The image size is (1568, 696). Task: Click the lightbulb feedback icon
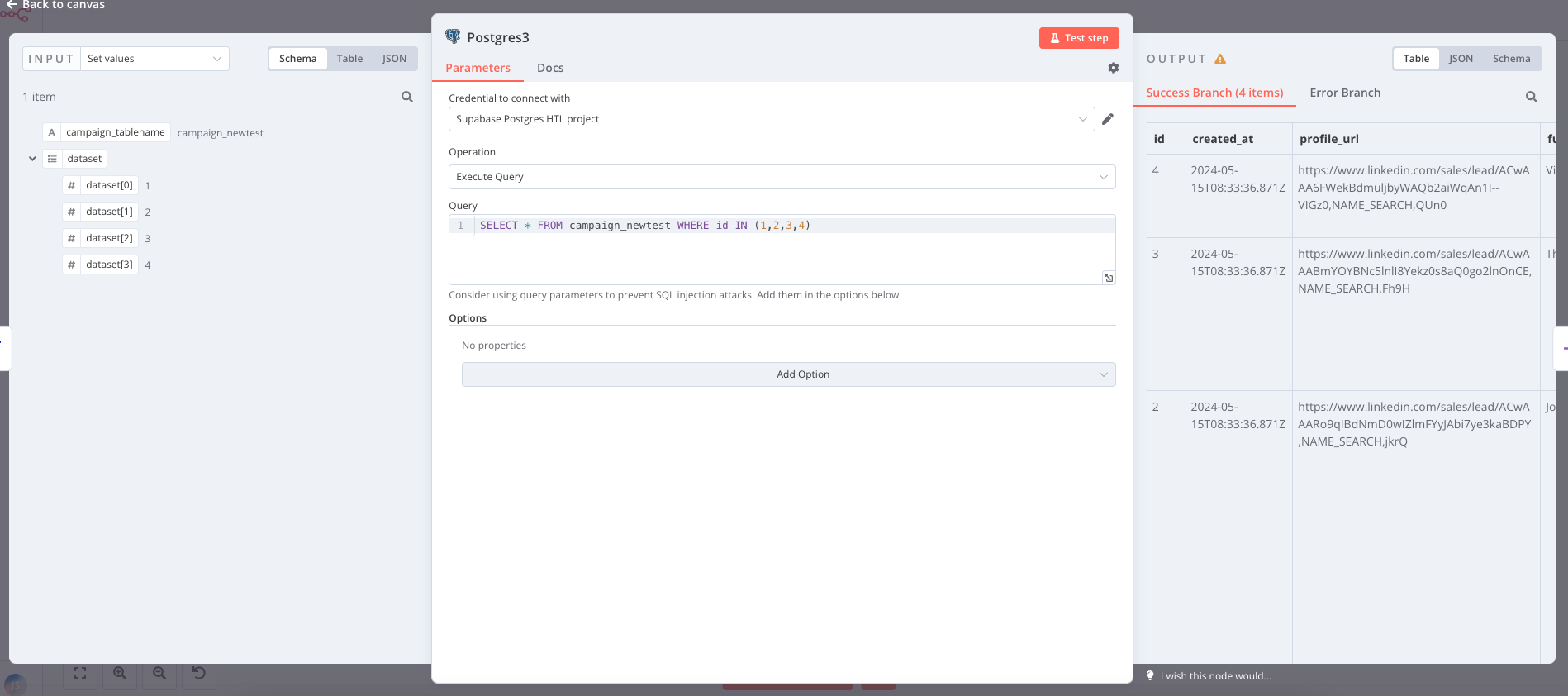click(1150, 675)
